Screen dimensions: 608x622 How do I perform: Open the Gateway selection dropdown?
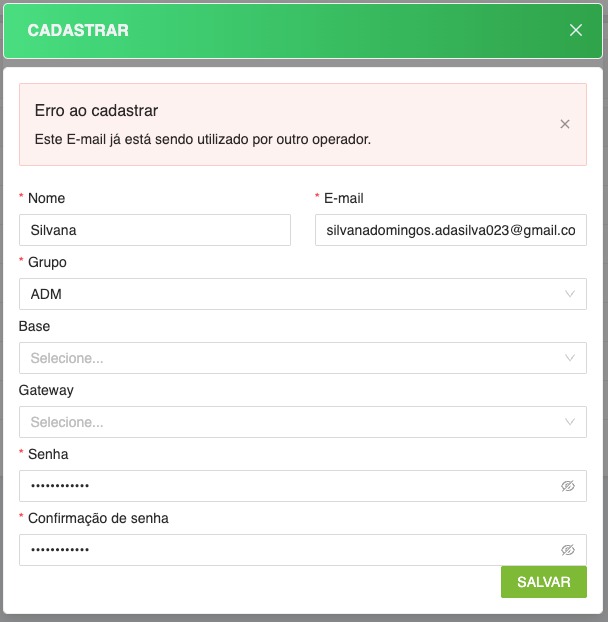point(302,422)
